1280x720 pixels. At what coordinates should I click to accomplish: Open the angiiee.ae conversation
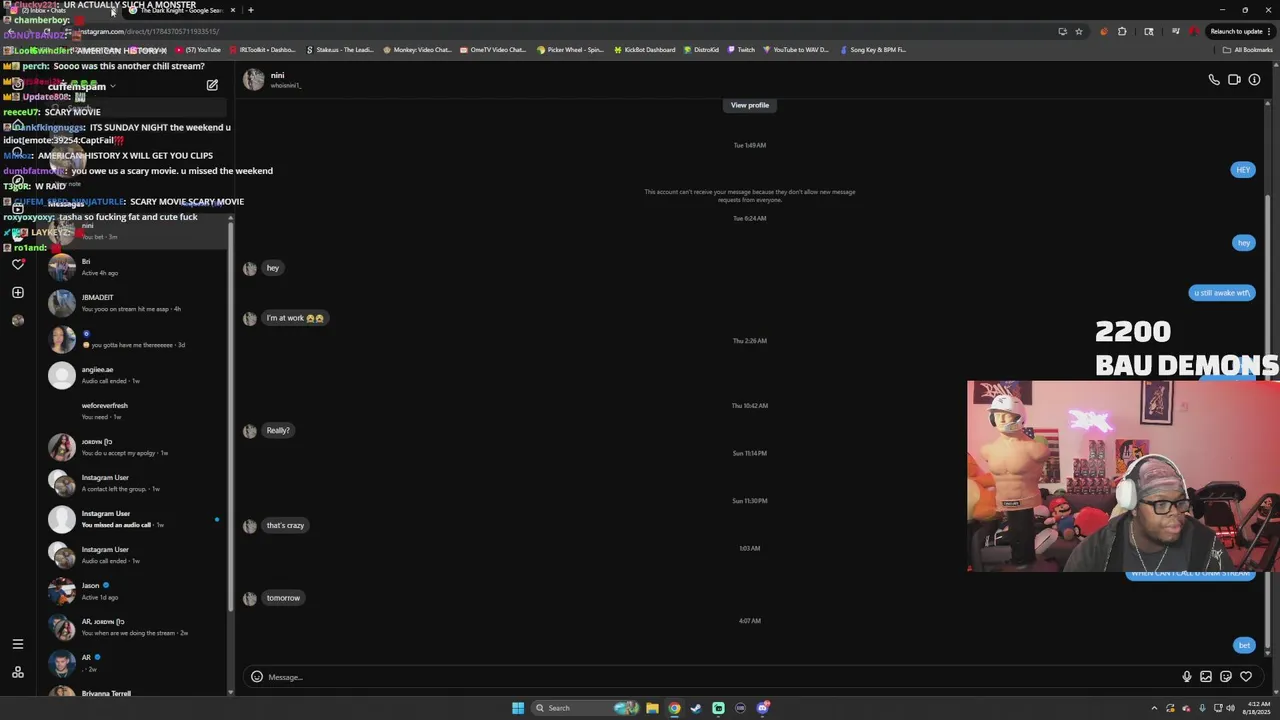click(x=133, y=375)
